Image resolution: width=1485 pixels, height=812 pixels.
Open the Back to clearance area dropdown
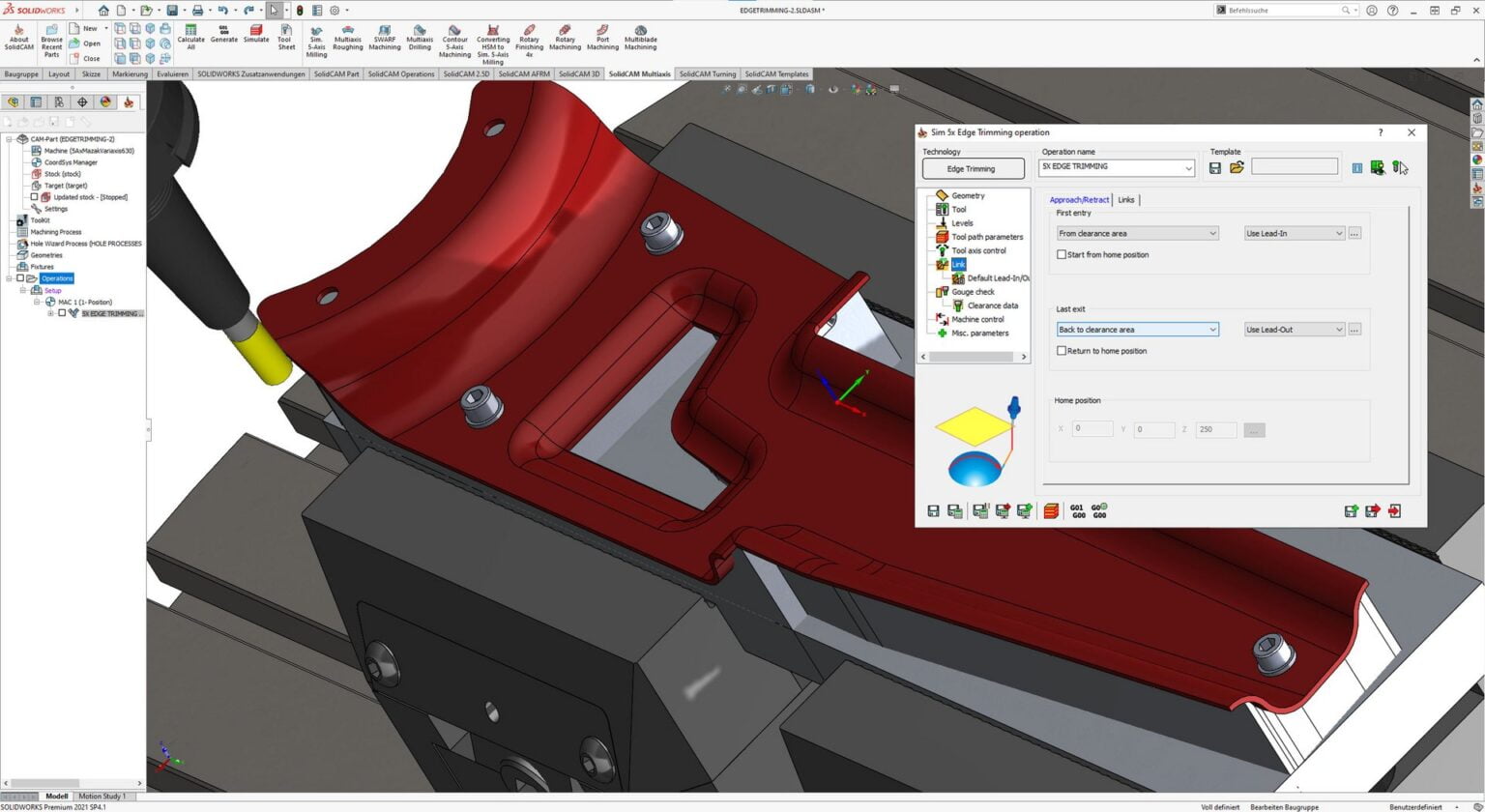[1213, 329]
